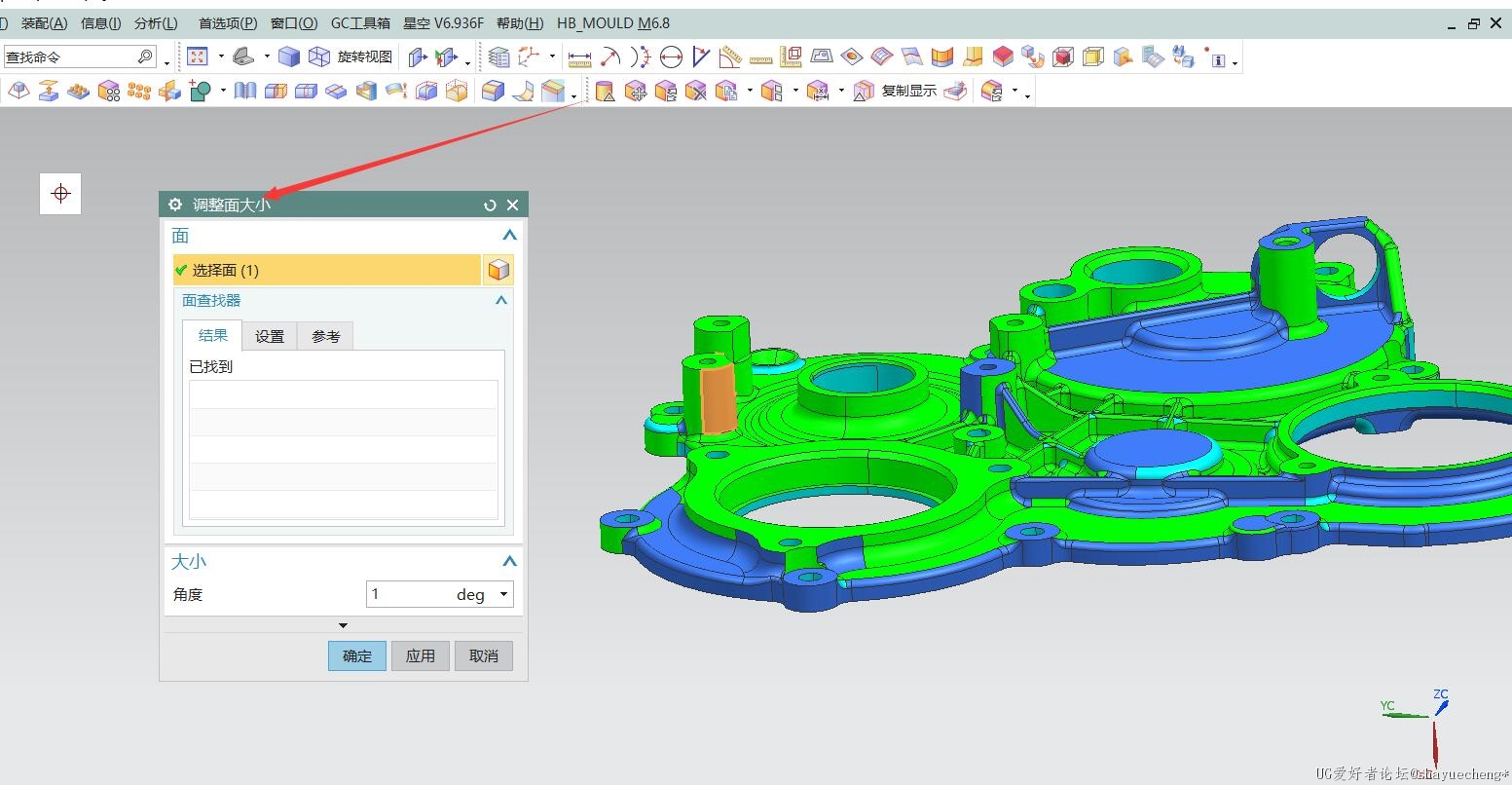Image resolution: width=1512 pixels, height=785 pixels.
Task: Click the Move Face icon with cross arrows
Action: [x=636, y=92]
